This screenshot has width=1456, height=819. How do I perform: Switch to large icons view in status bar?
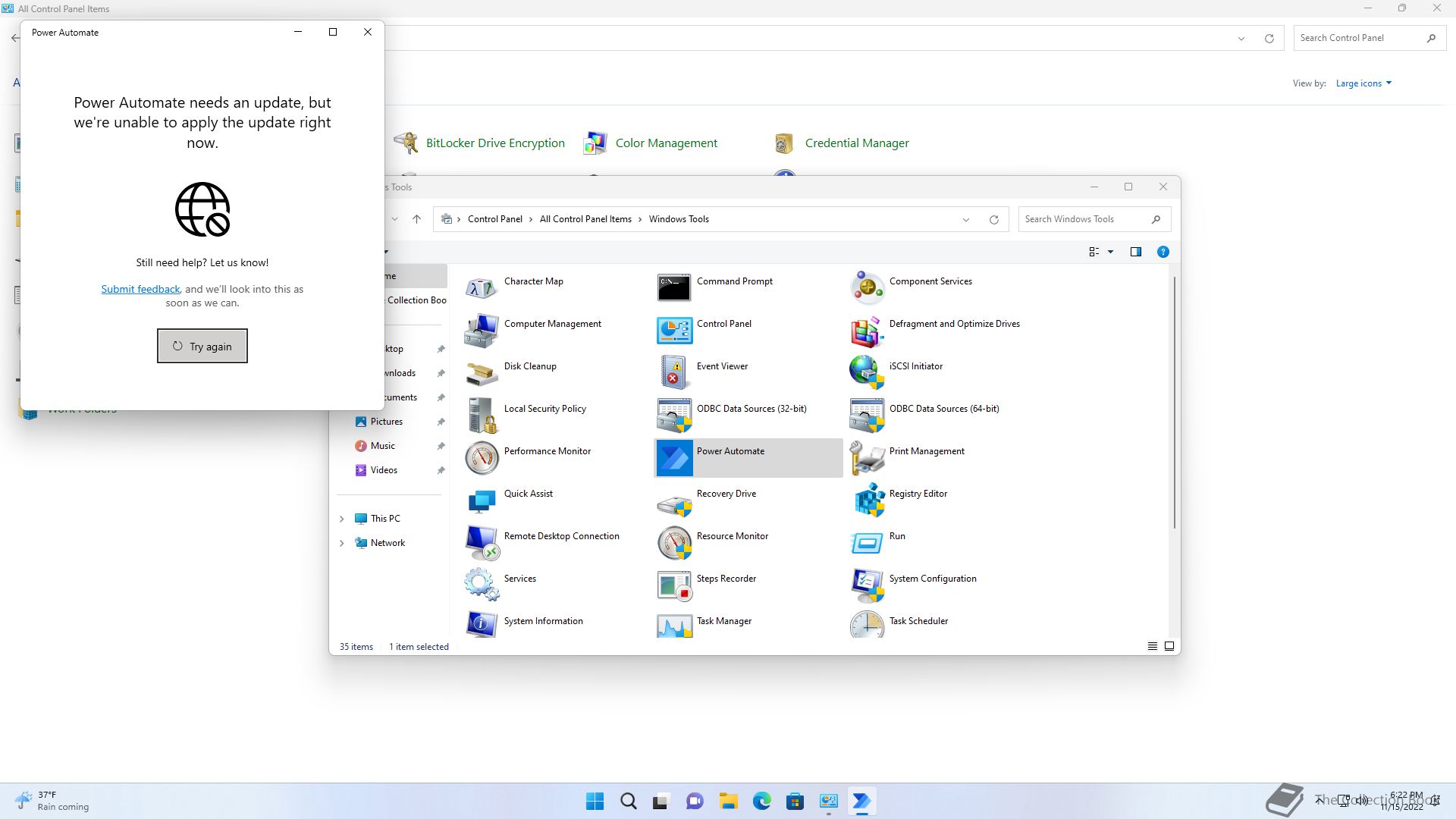[1169, 646]
